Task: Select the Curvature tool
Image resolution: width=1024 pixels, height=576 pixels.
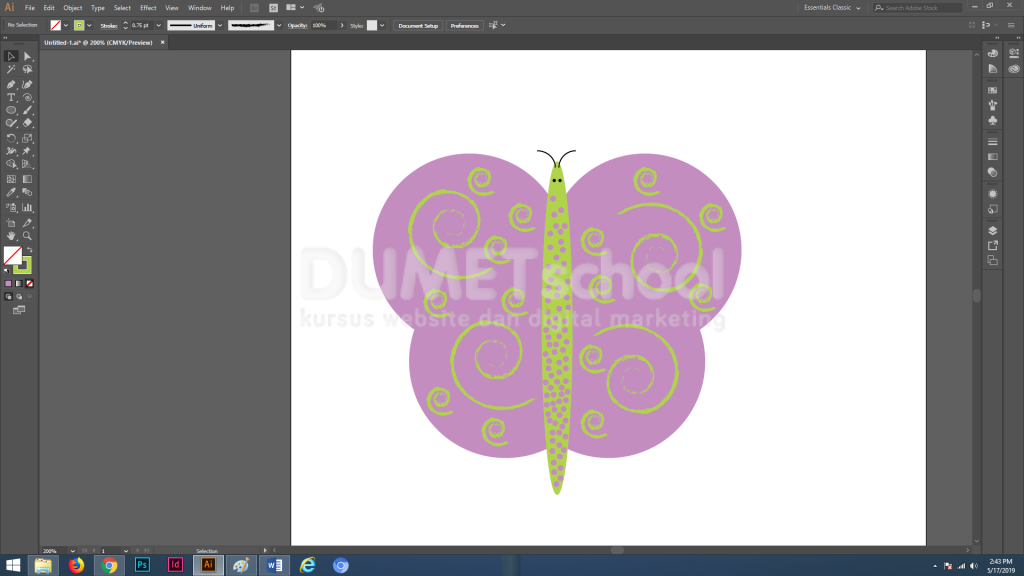Action: pos(27,84)
